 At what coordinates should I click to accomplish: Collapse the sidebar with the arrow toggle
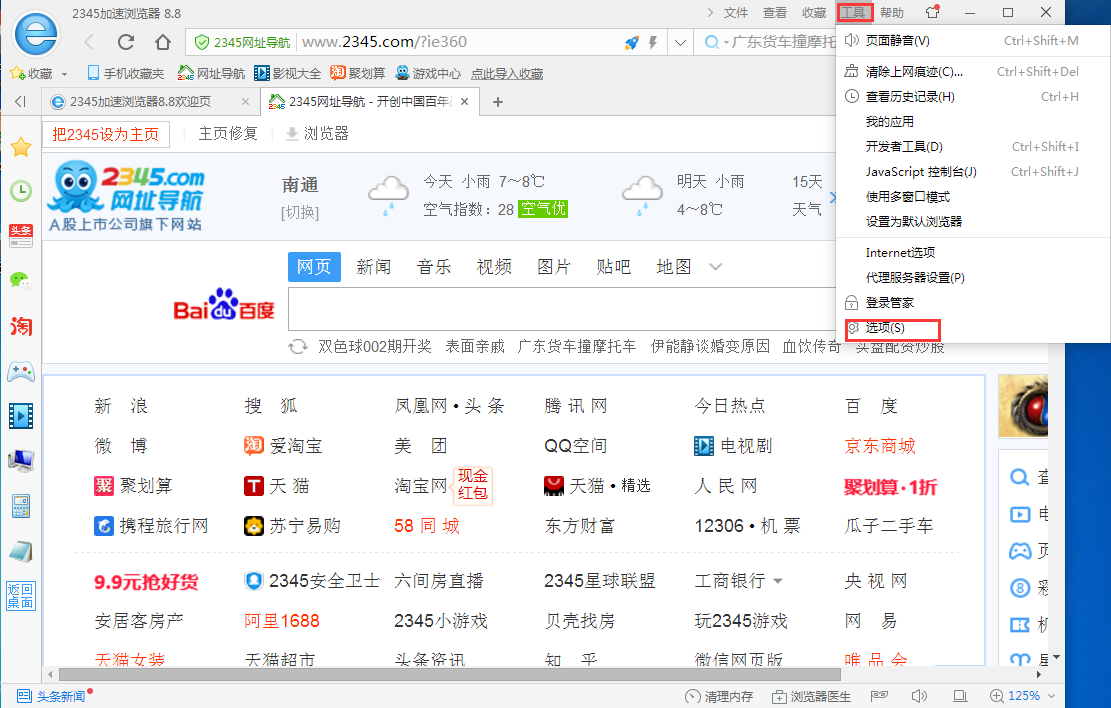[21, 102]
